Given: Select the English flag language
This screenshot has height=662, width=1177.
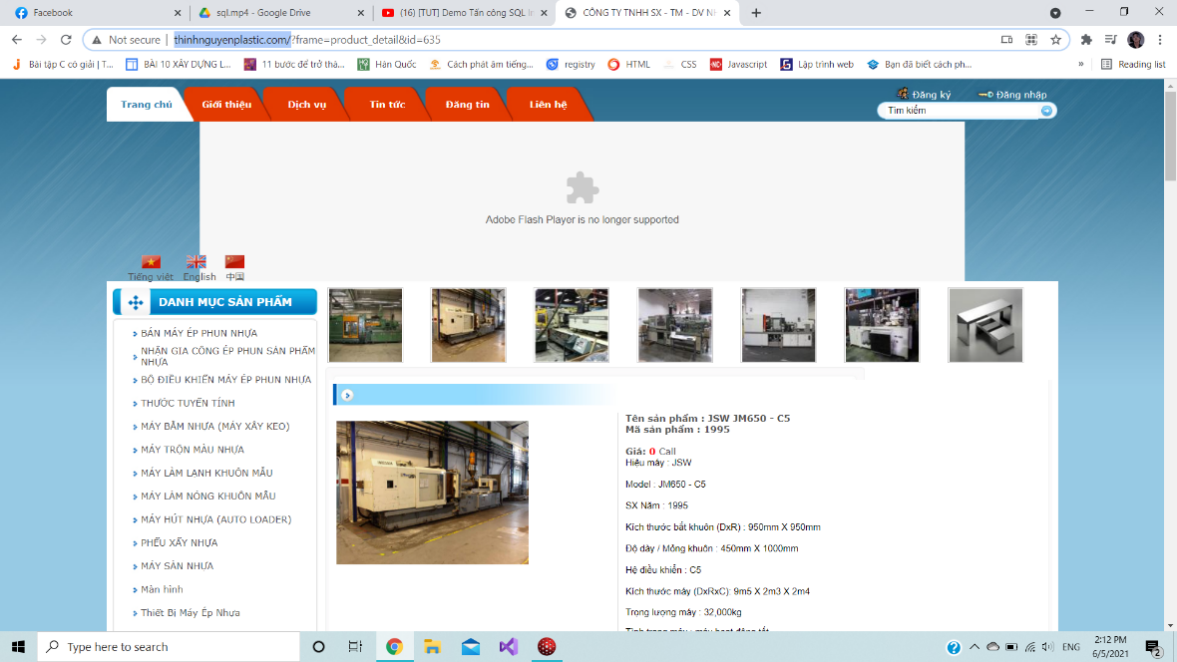Looking at the screenshot, I should 196,262.
